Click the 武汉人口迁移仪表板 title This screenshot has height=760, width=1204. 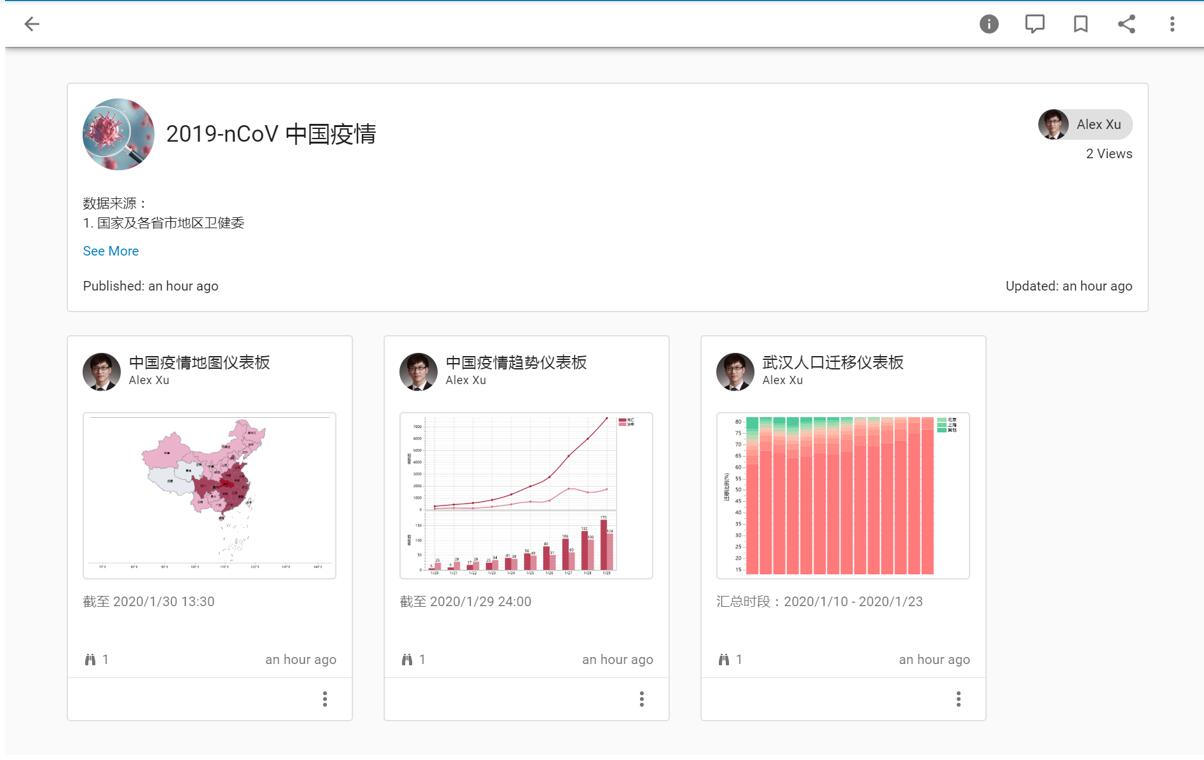[x=833, y=362]
